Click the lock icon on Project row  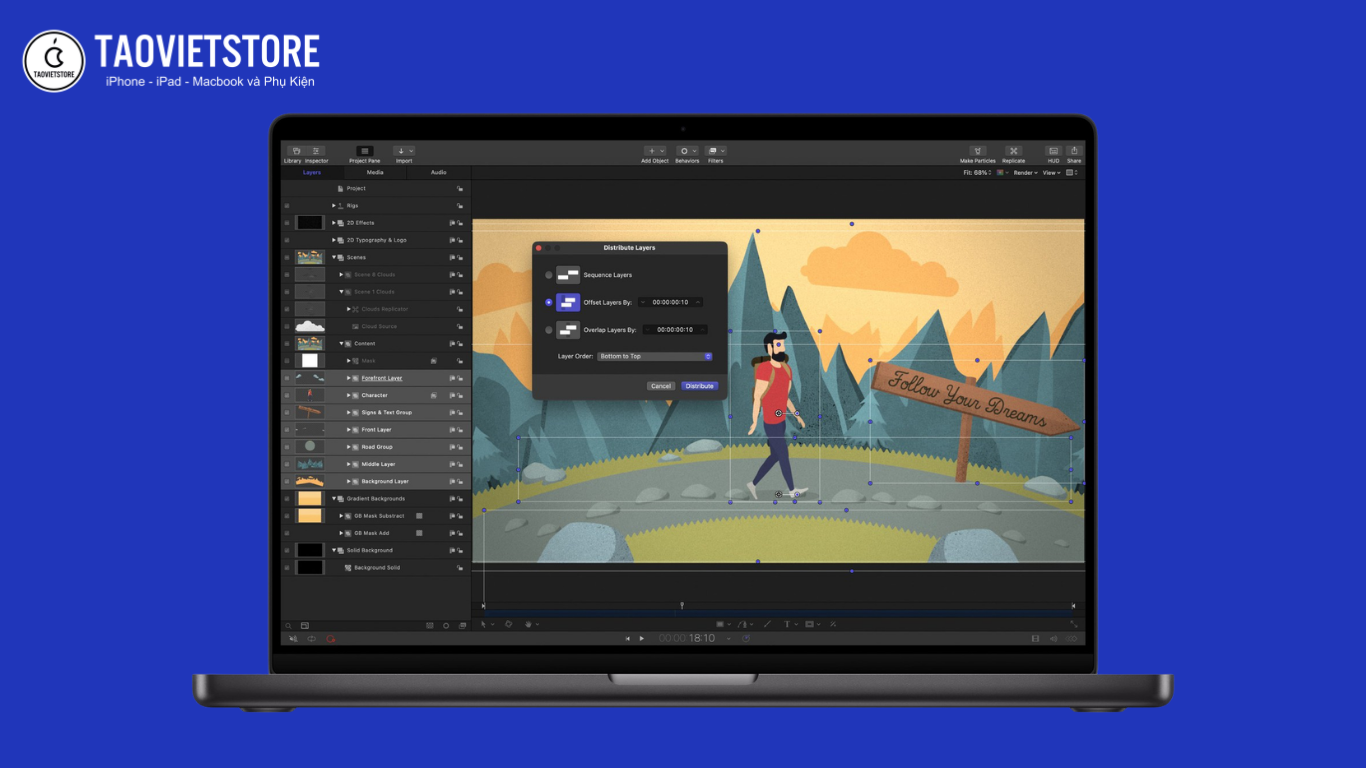click(460, 188)
